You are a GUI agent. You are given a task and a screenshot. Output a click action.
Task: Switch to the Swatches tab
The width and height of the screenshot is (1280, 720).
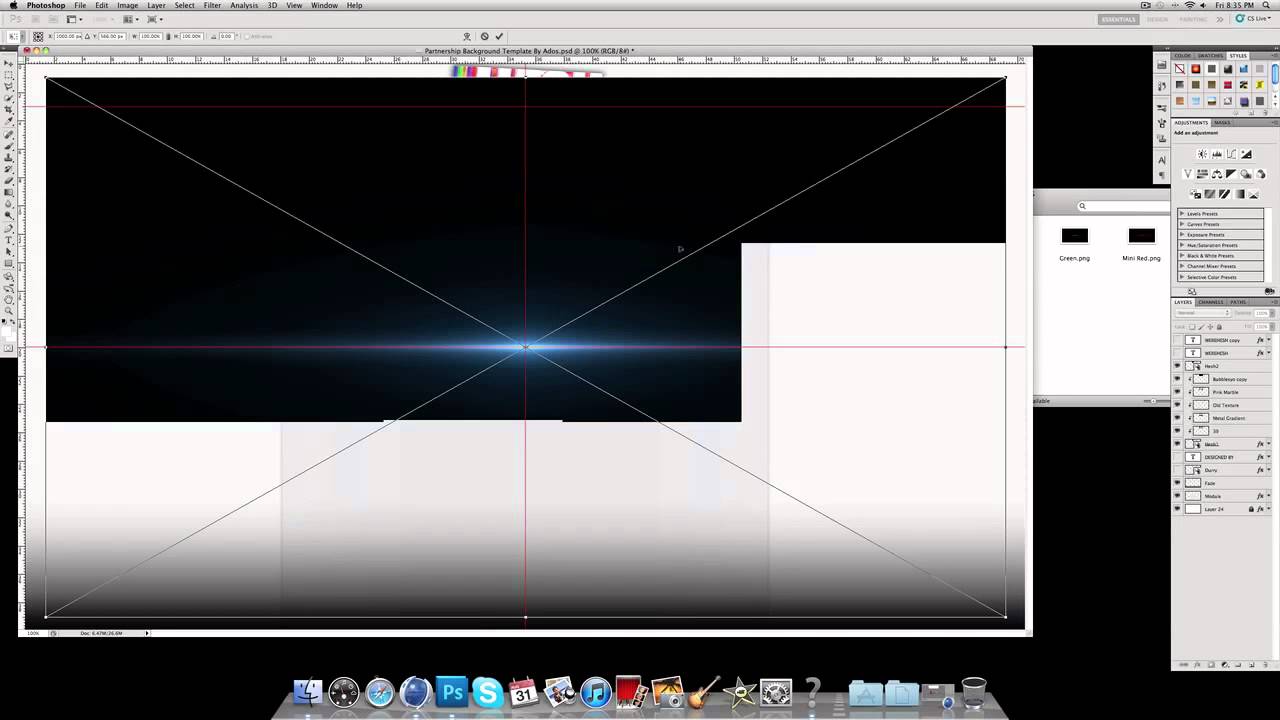pyautogui.click(x=1211, y=56)
